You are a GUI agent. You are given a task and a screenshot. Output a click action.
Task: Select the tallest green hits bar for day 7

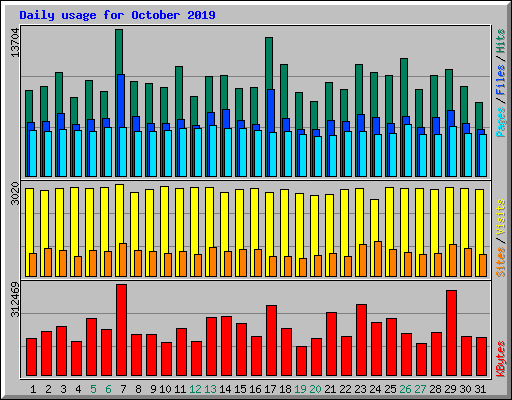pos(119,52)
